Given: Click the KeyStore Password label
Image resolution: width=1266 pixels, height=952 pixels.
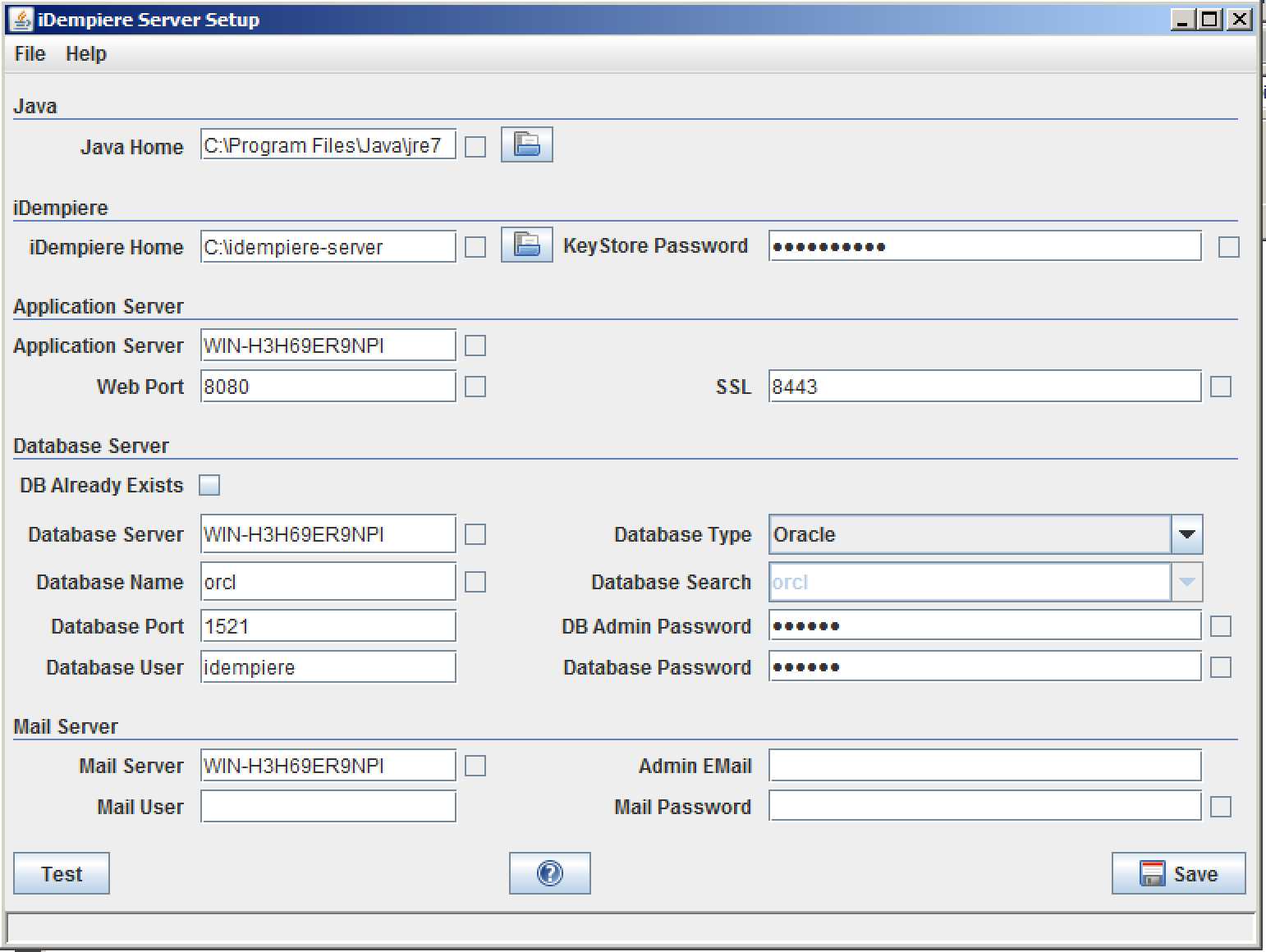Looking at the screenshot, I should point(656,245).
